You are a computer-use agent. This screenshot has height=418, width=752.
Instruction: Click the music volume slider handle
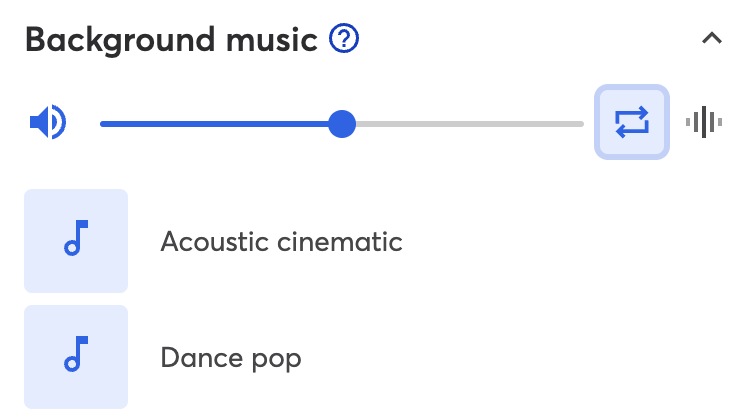pyautogui.click(x=342, y=124)
